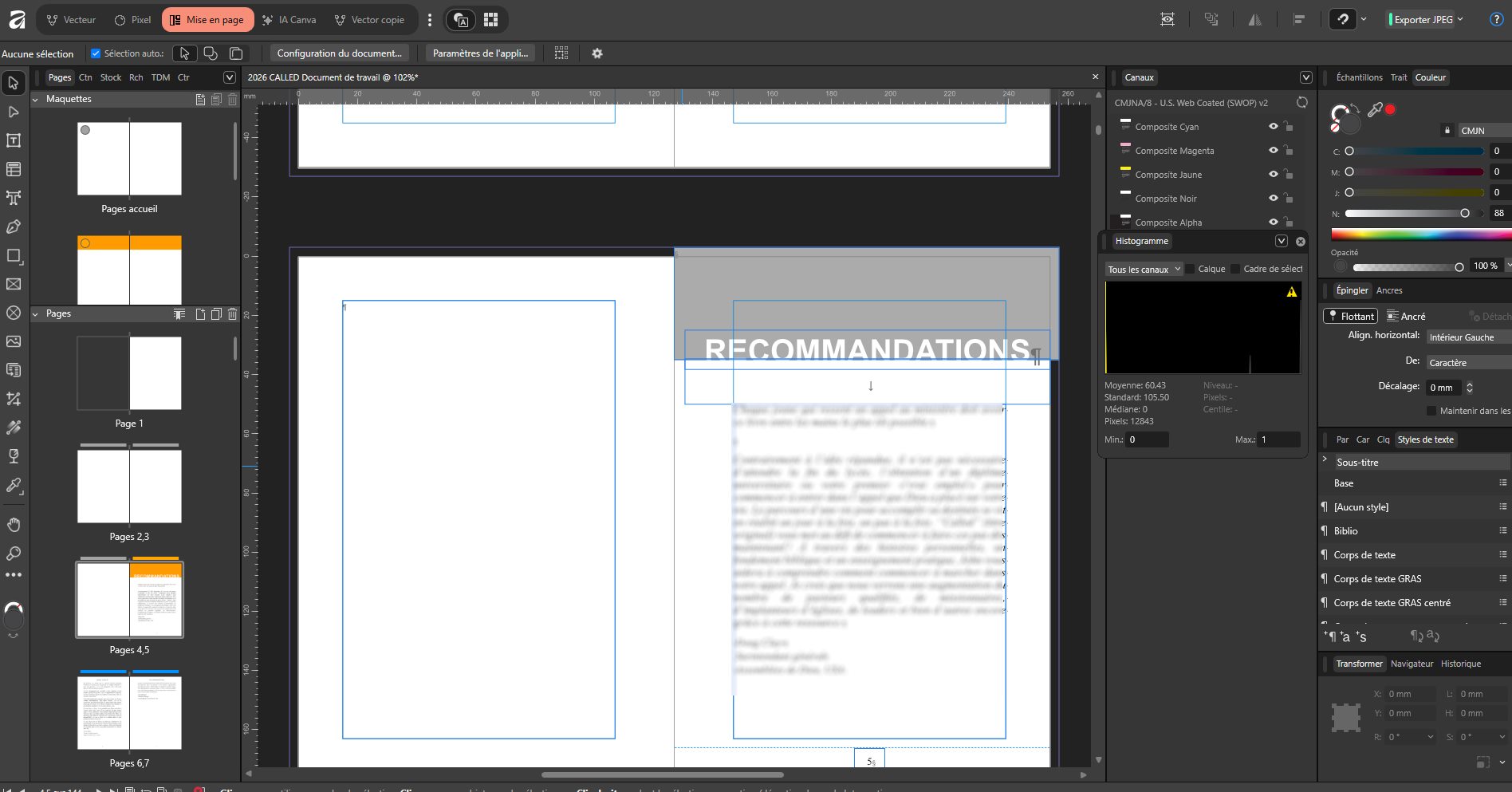Select the Place Image tool
Screen dimensions: 1512x792
click(x=14, y=341)
